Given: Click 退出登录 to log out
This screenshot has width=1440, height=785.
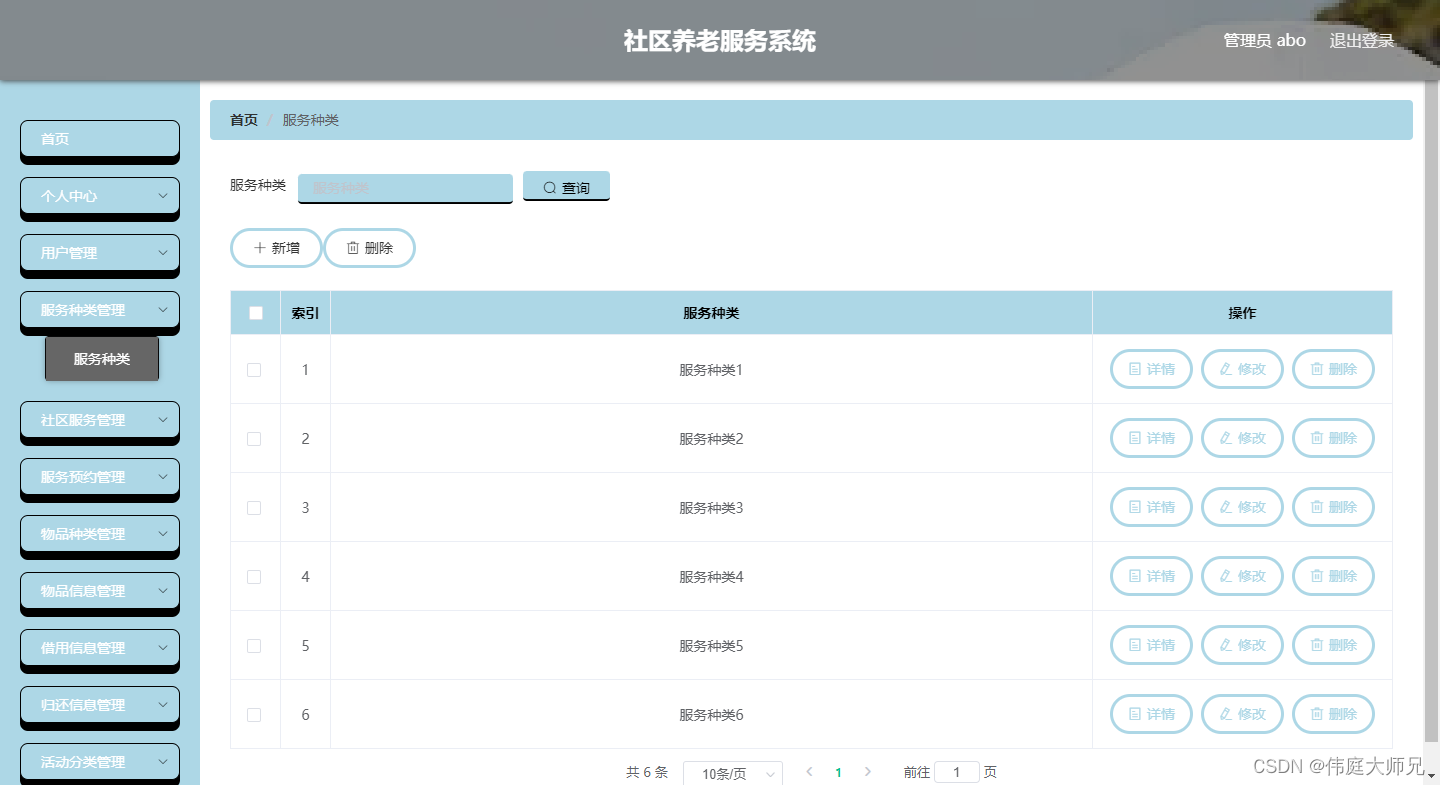Looking at the screenshot, I should pos(1361,41).
